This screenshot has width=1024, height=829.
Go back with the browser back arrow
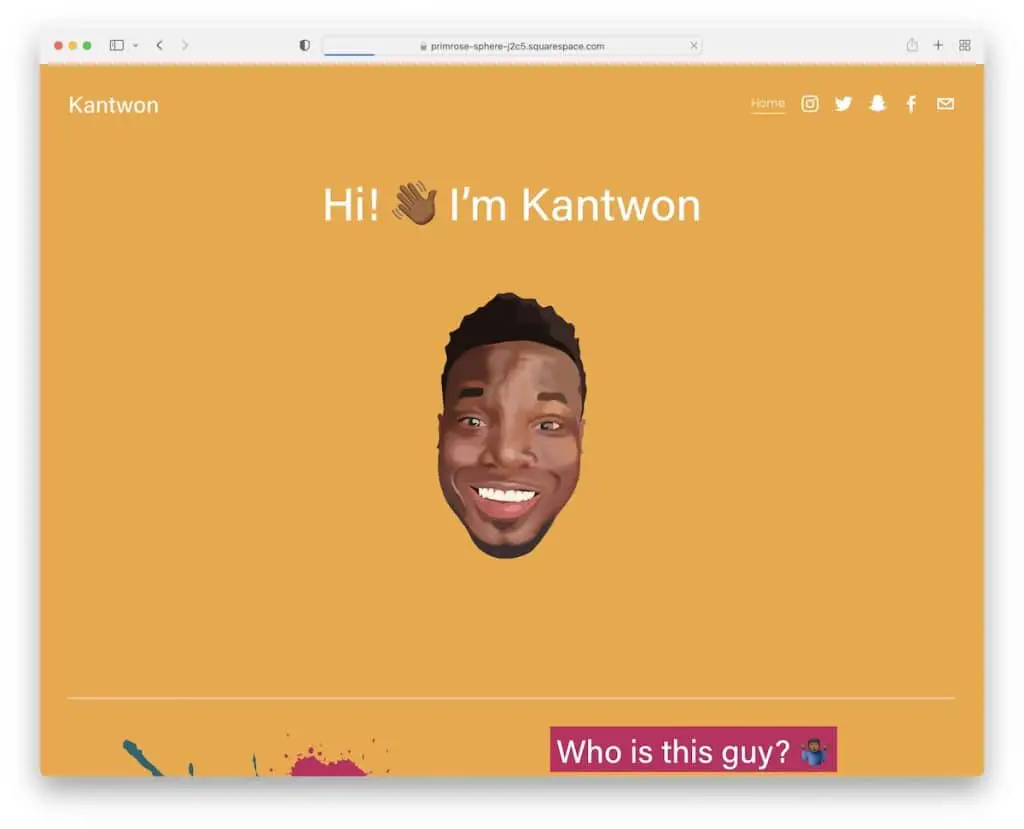tap(159, 45)
